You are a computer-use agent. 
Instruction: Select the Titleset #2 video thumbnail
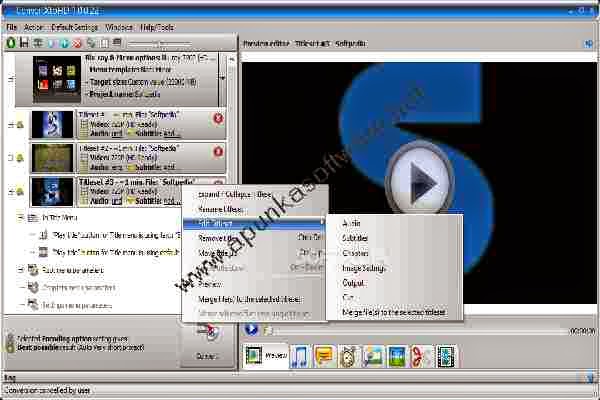(x=52, y=158)
